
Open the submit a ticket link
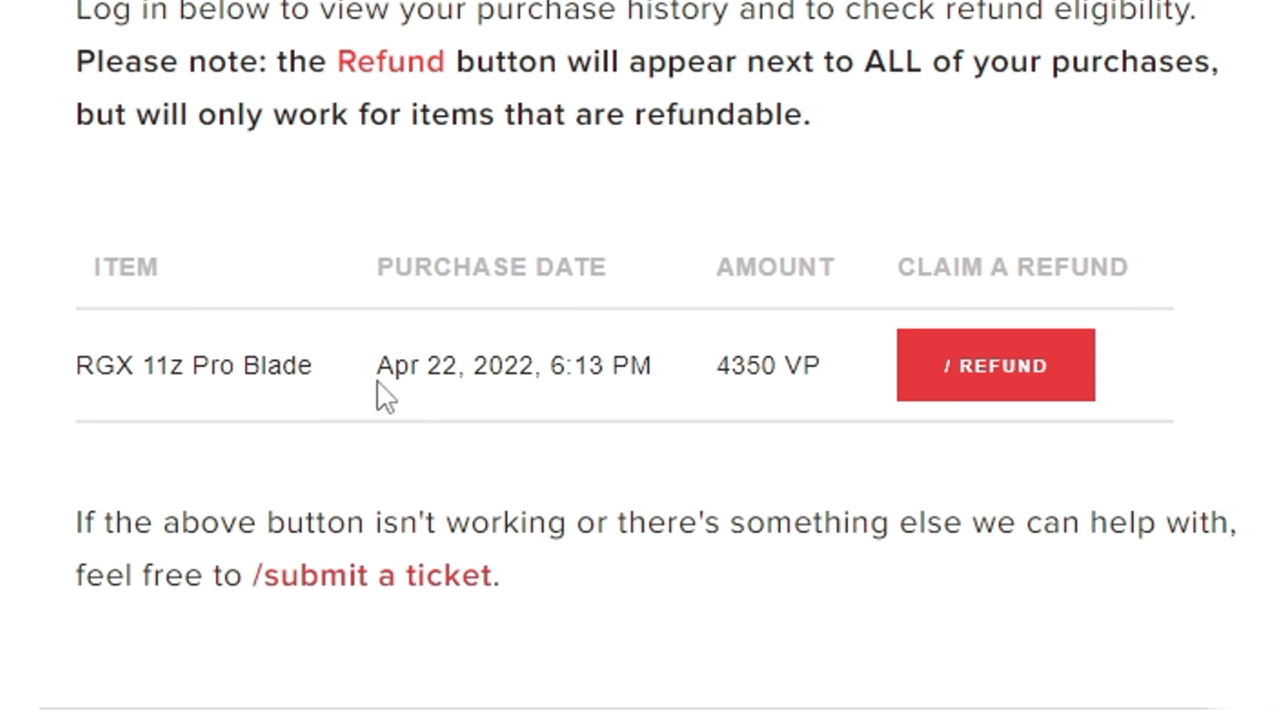pyautogui.click(x=372, y=575)
